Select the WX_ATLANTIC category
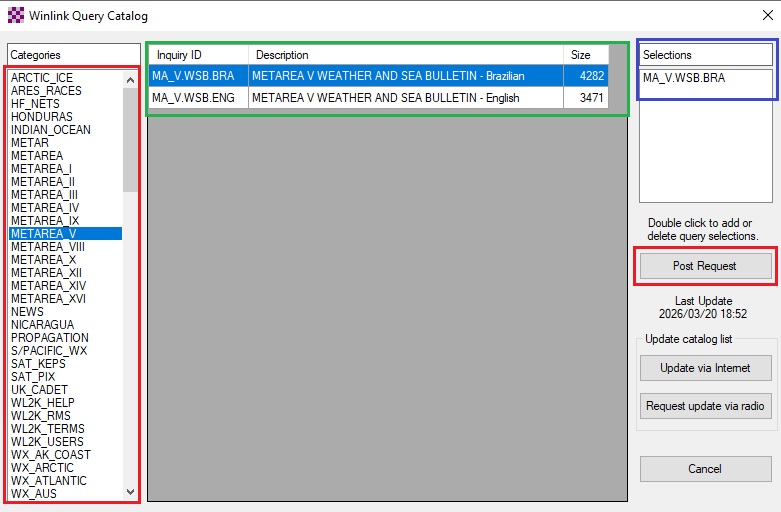The image size is (781, 512). pos(48,481)
